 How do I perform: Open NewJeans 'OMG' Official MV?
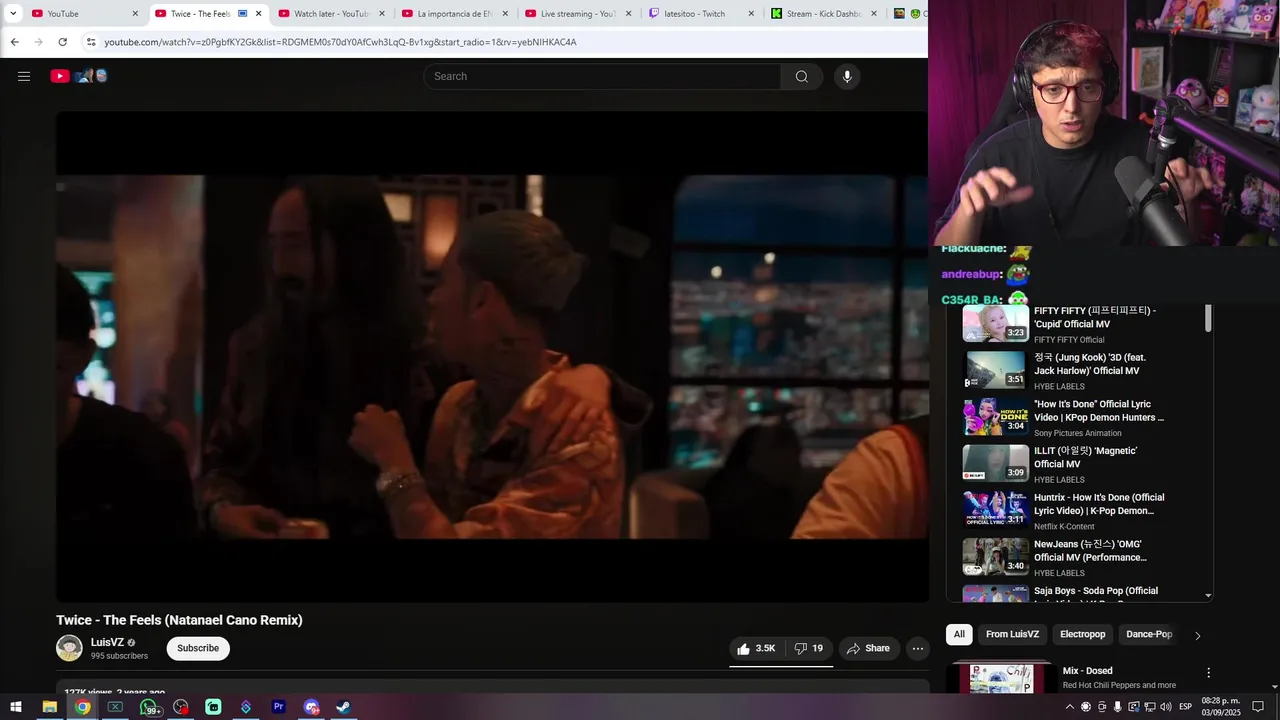click(x=1080, y=557)
